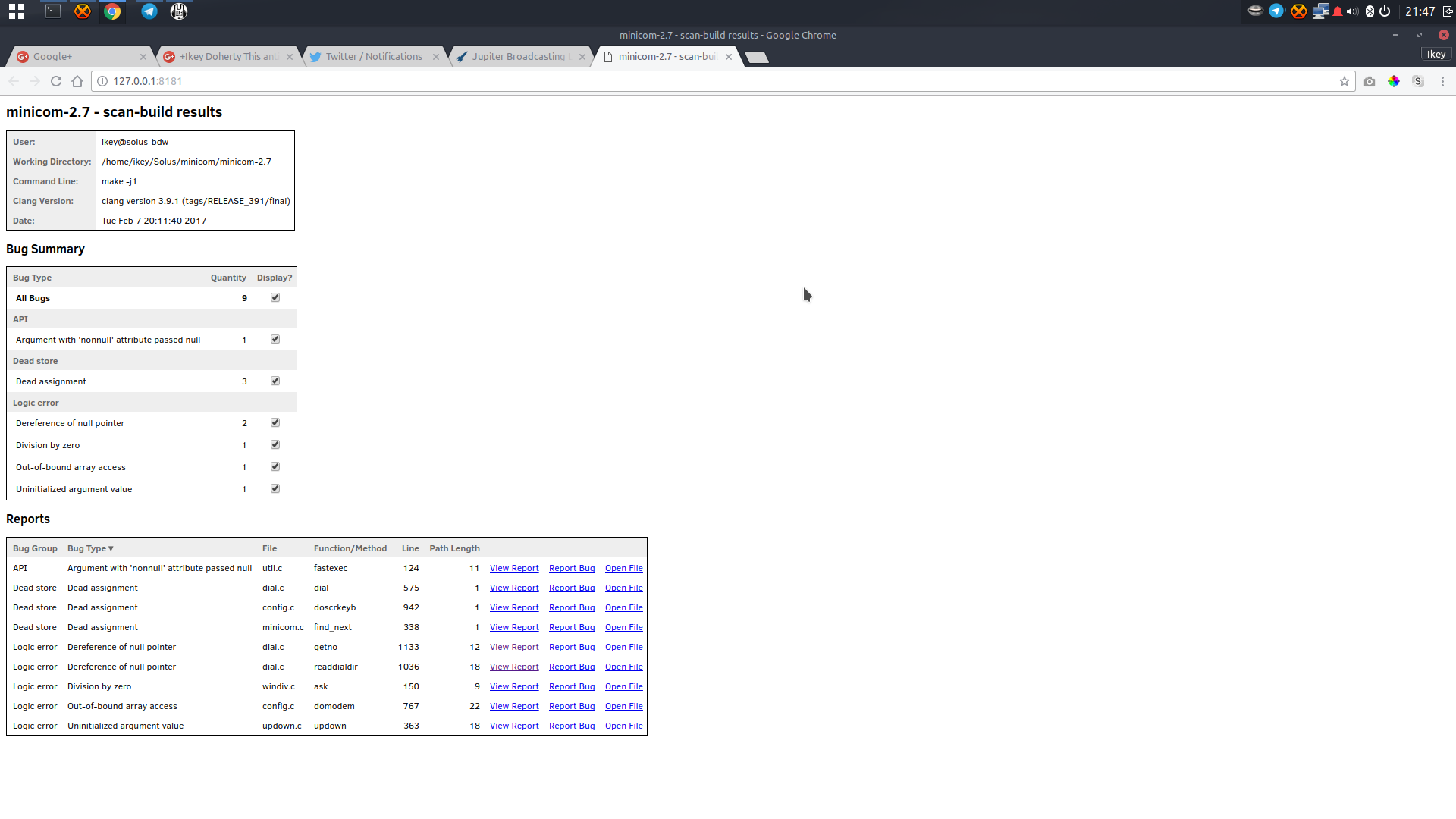Image resolution: width=1456 pixels, height=819 pixels.
Task: Click the S extension icon
Action: [x=1418, y=81]
